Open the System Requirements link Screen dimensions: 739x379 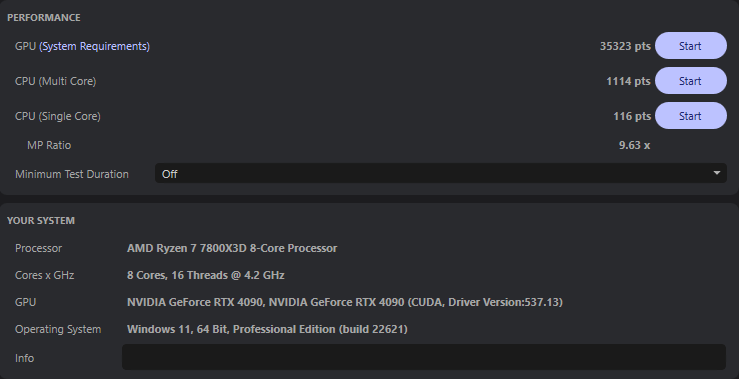(x=95, y=46)
